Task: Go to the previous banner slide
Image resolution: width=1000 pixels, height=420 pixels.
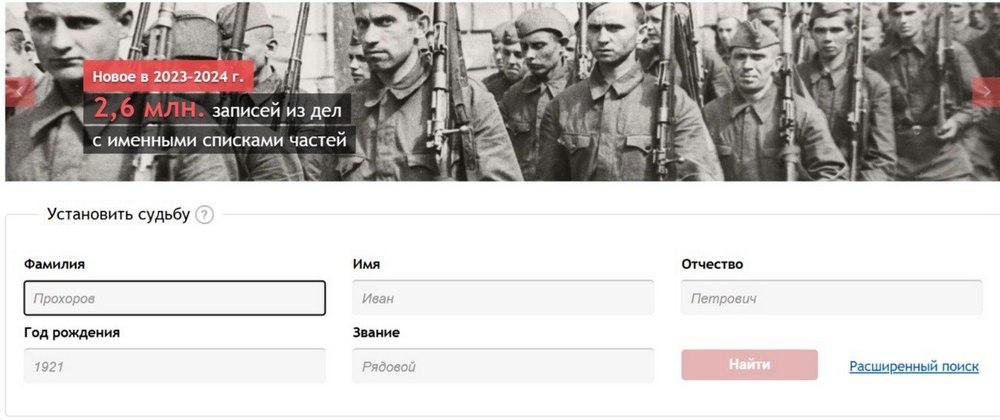Action: pos(19,92)
